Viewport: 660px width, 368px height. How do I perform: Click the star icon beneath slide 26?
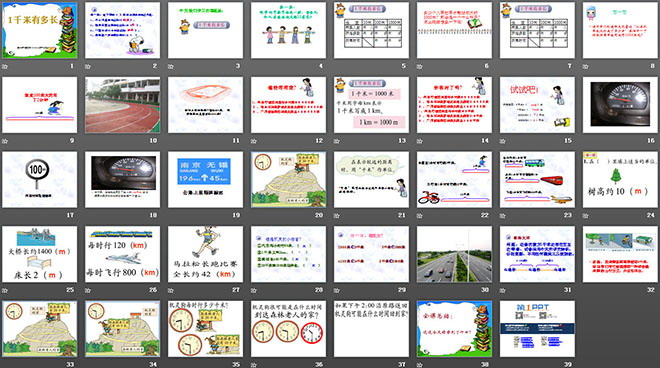tap(88, 290)
